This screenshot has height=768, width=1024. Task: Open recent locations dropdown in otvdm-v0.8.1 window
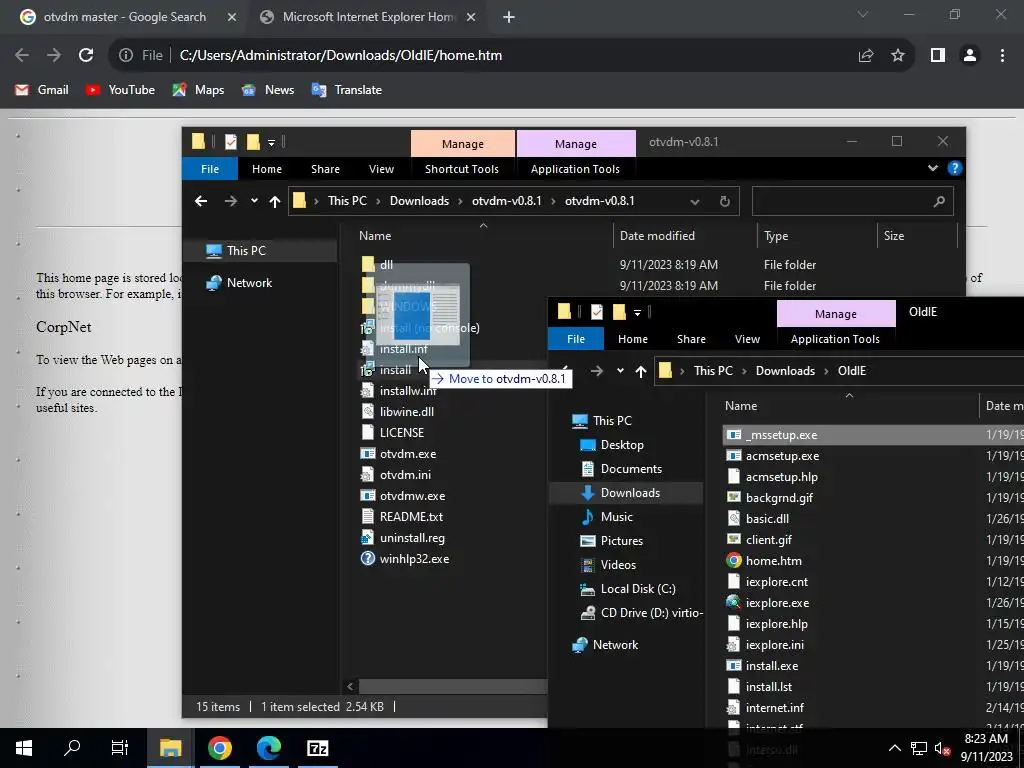(254, 201)
